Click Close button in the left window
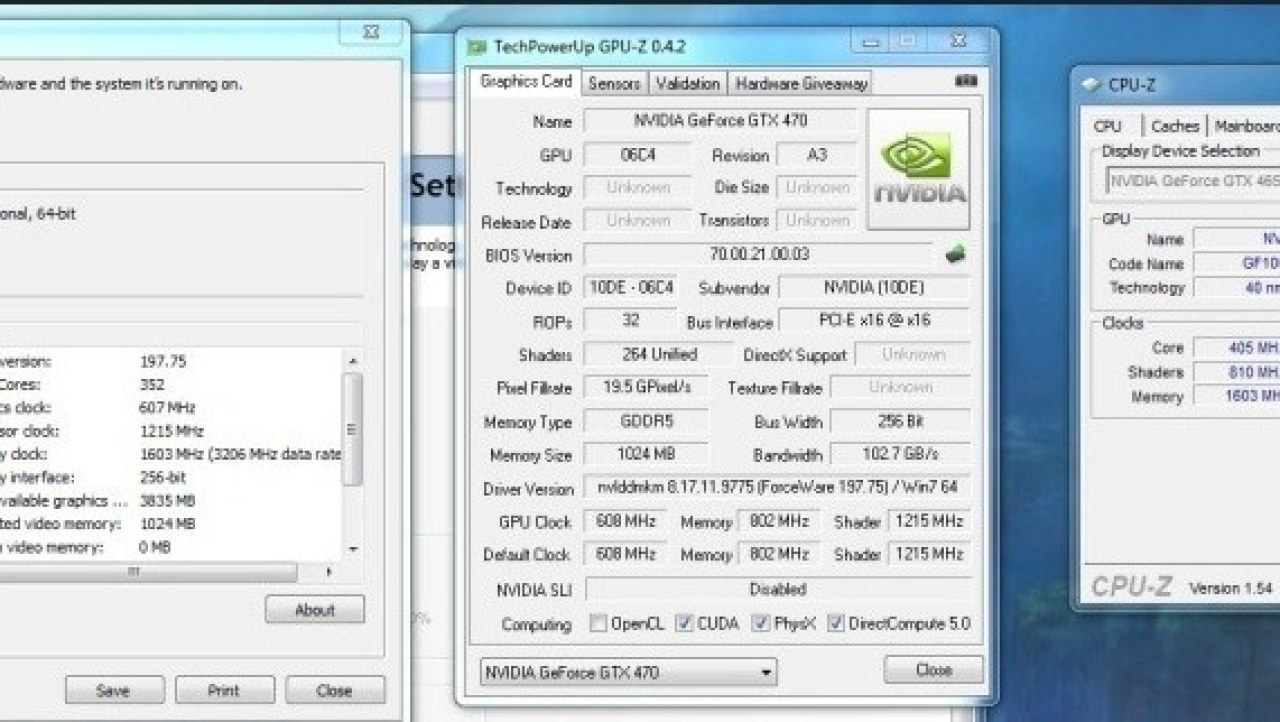Image resolution: width=1280 pixels, height=722 pixels. 334,690
